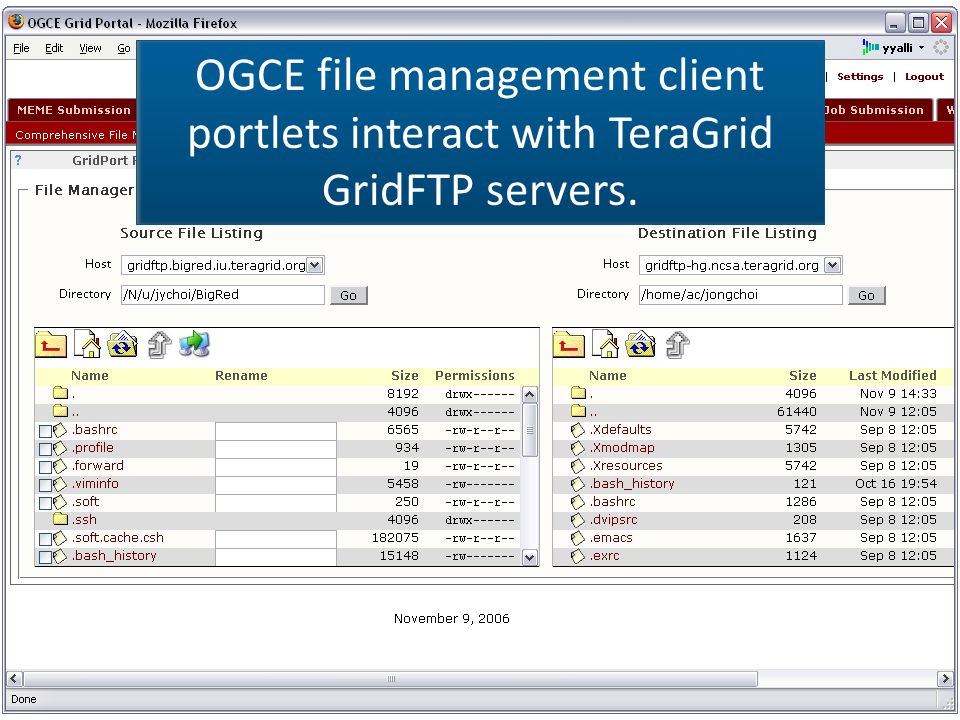The height and width of the screenshot is (720, 960).
Task: Click the Firefox activity throbber icon
Action: pyautogui.click(x=940, y=47)
